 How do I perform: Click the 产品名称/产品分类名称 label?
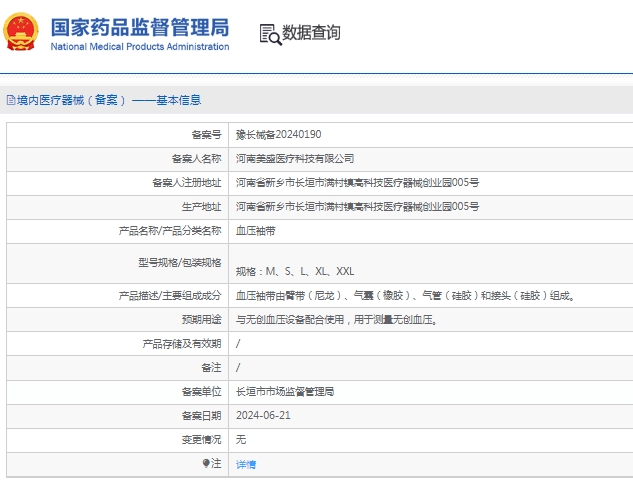point(170,231)
